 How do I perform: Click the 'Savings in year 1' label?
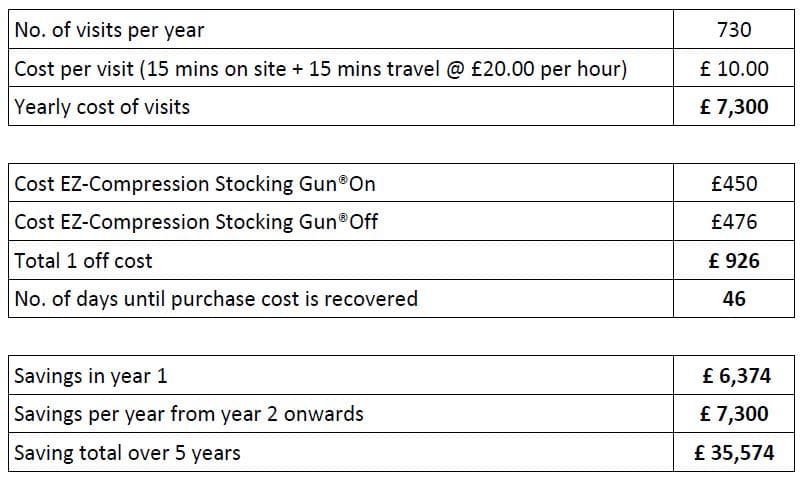[92, 376]
